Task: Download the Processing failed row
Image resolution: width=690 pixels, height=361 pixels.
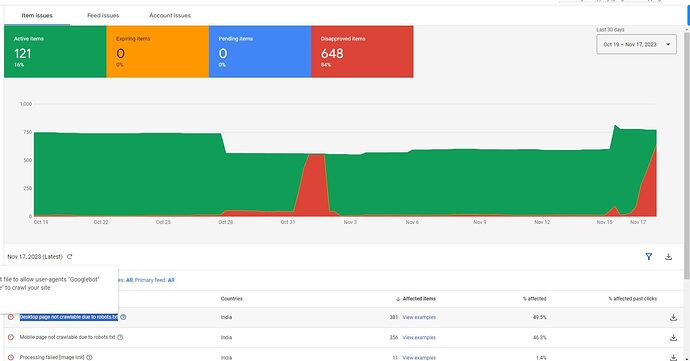Action: pos(673,357)
